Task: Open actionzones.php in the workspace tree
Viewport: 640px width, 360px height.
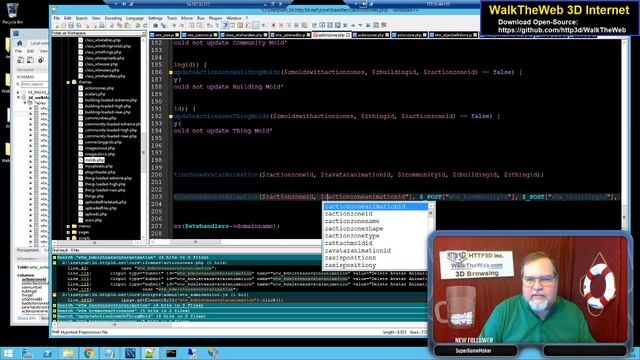Action: (x=99, y=88)
